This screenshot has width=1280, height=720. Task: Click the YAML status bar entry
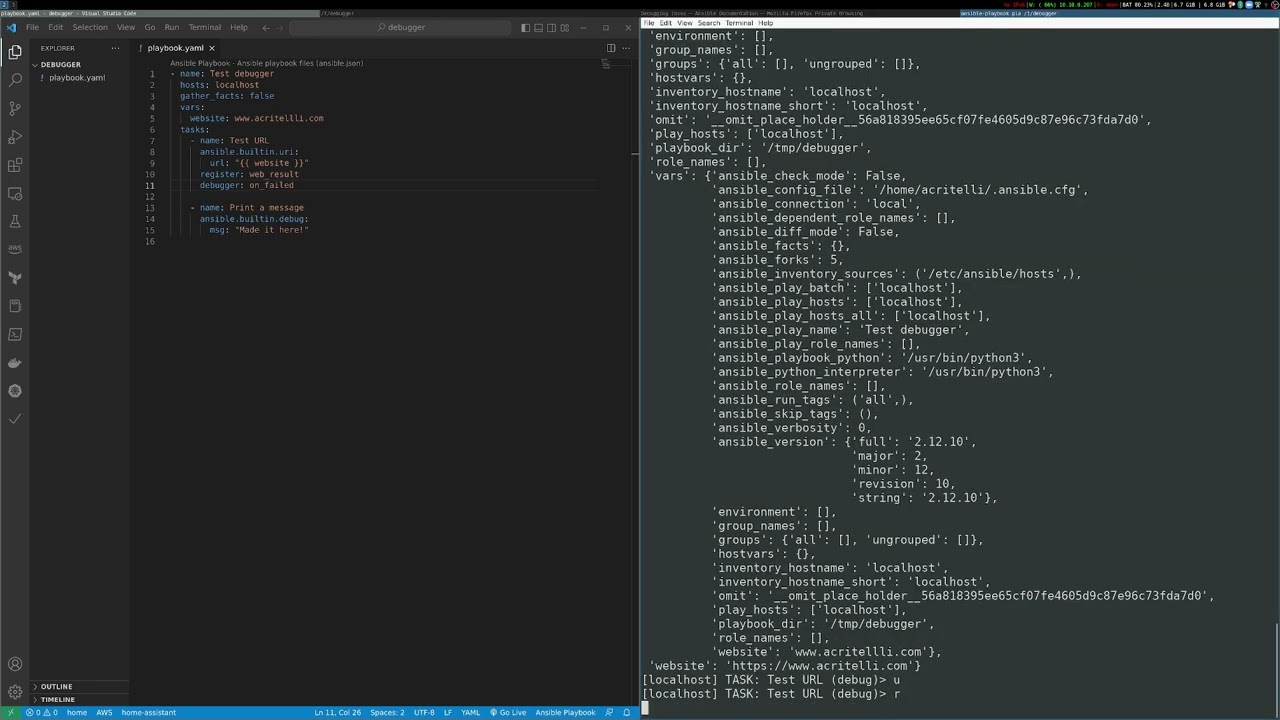click(x=470, y=713)
